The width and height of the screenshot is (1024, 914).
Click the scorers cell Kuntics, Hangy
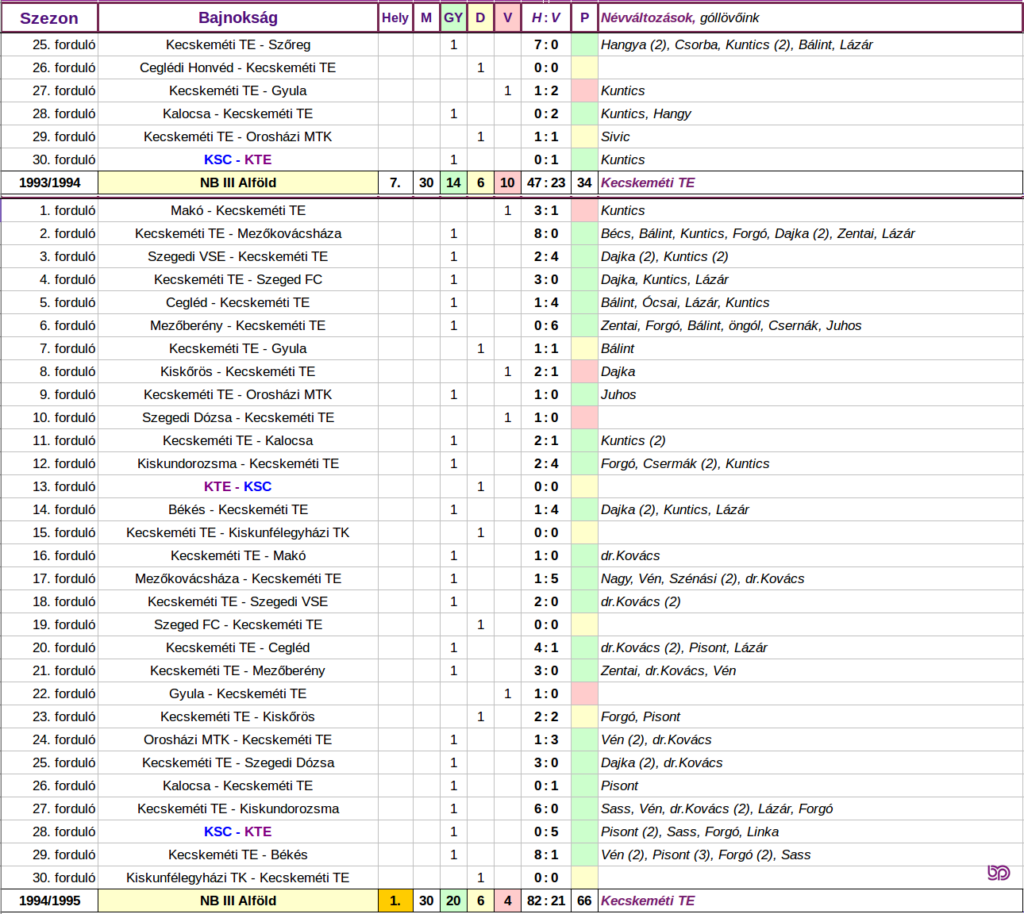tap(810, 114)
